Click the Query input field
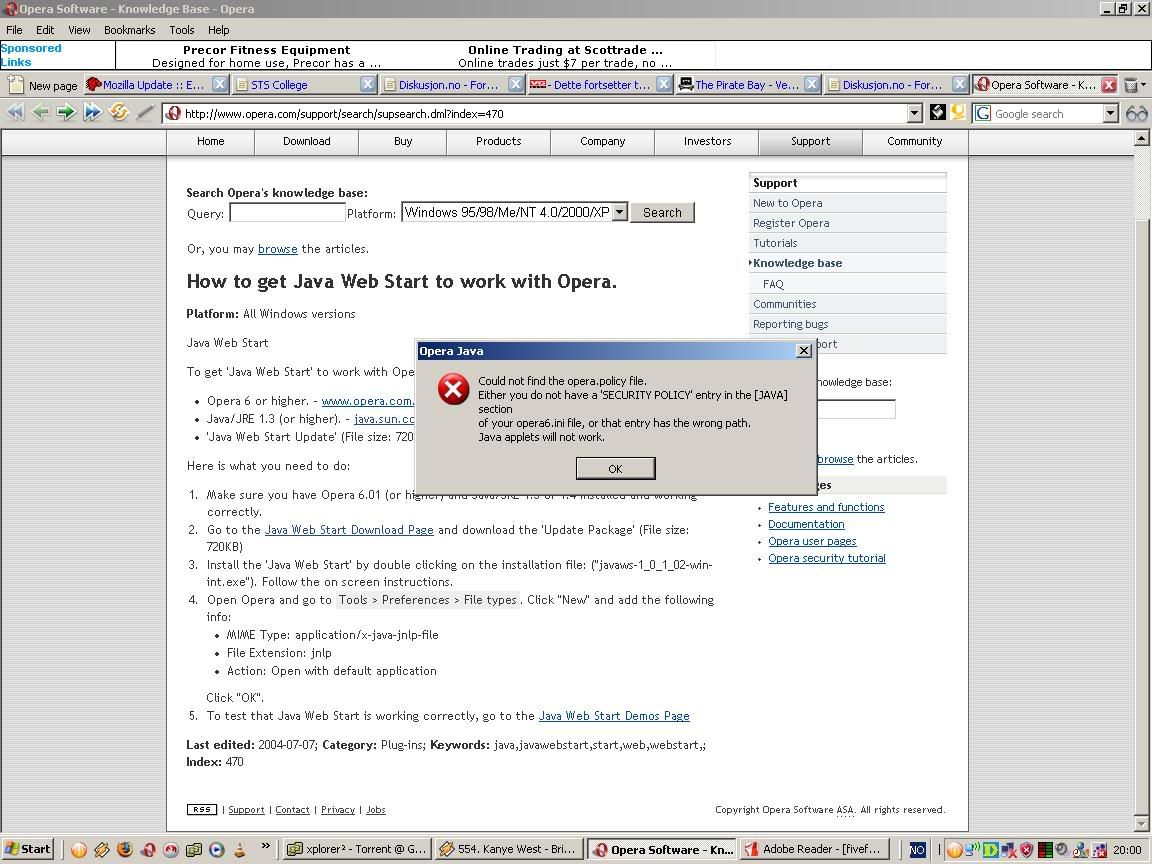 coord(287,212)
